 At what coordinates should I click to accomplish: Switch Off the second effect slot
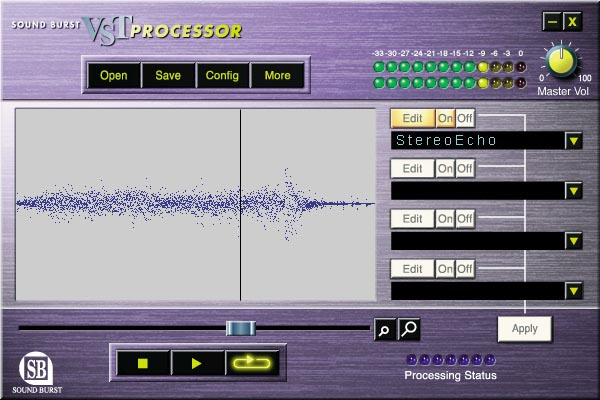coord(465,168)
